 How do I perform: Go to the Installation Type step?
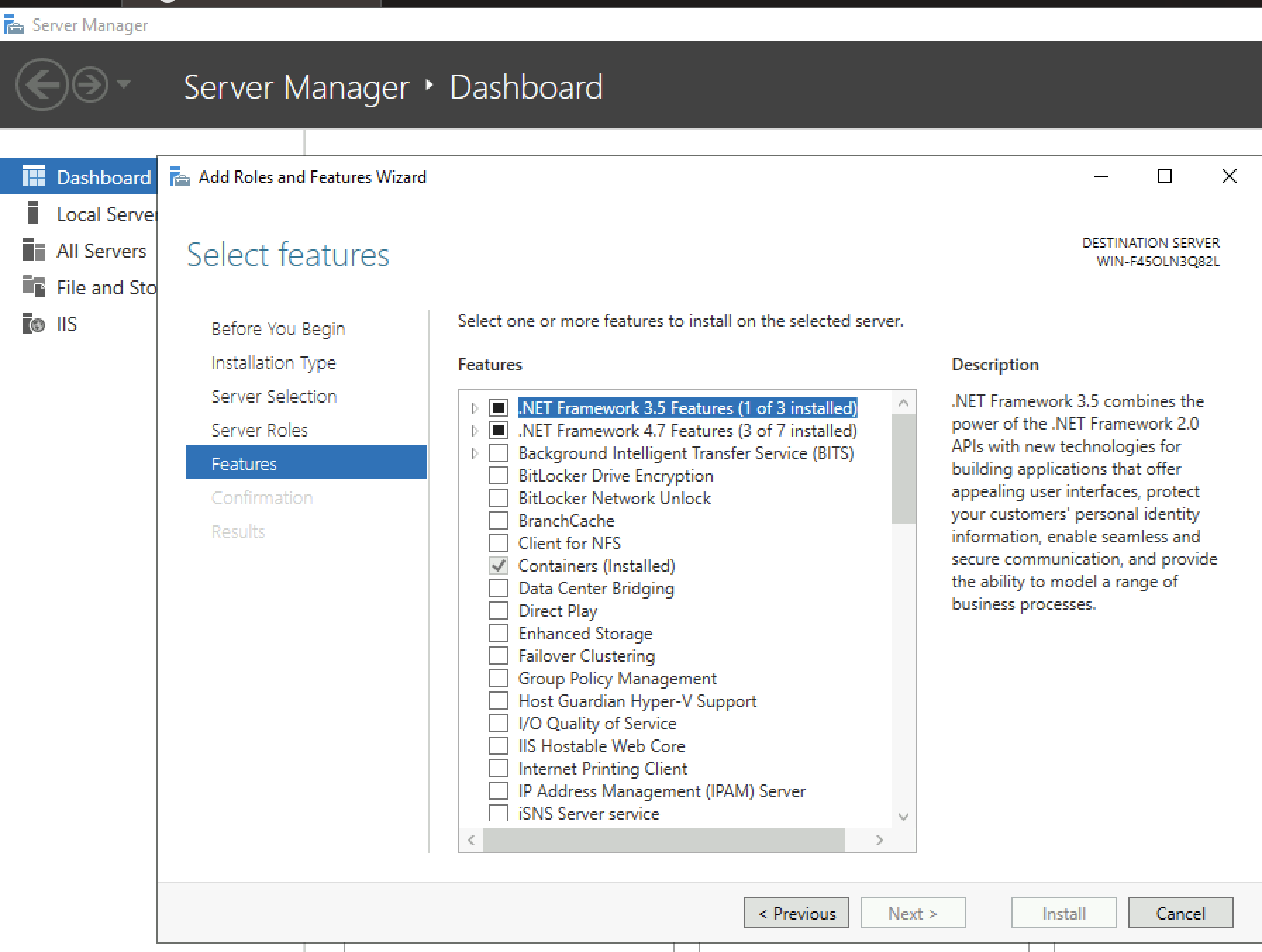pyautogui.click(x=274, y=363)
